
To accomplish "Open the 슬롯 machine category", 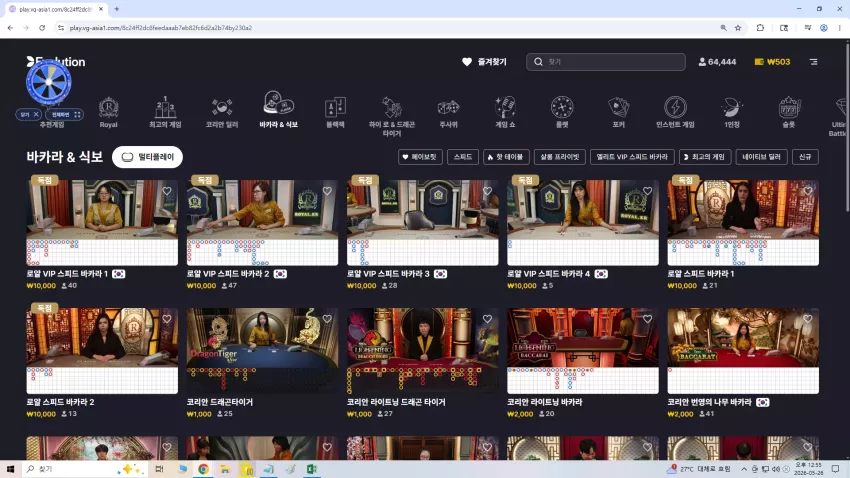I will (x=789, y=112).
